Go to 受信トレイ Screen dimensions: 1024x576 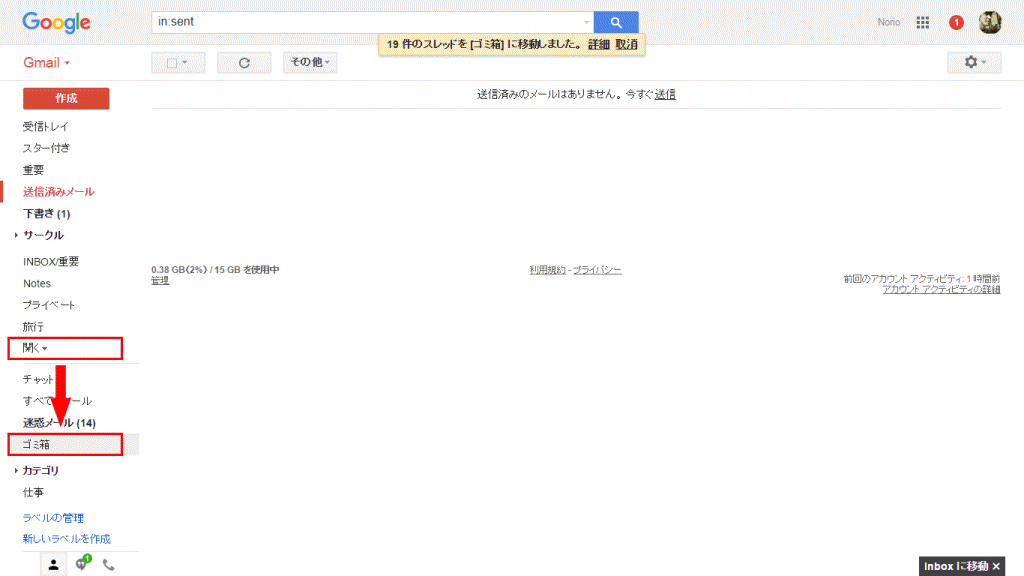tap(46, 127)
